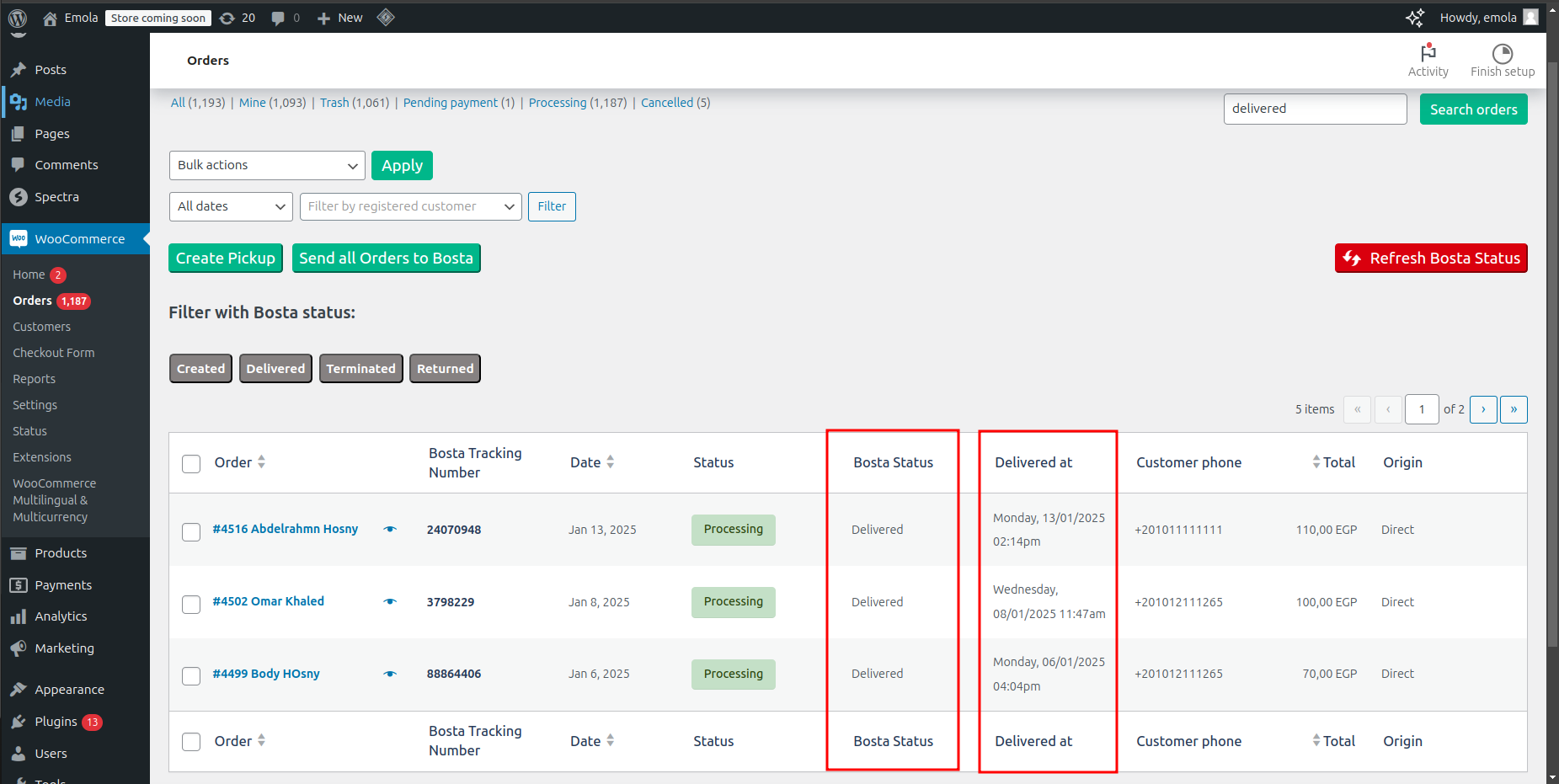Screen dimensions: 1559x784
Task: Select checkbox for order #4502 Omar Khaled
Action: tap(191, 605)
